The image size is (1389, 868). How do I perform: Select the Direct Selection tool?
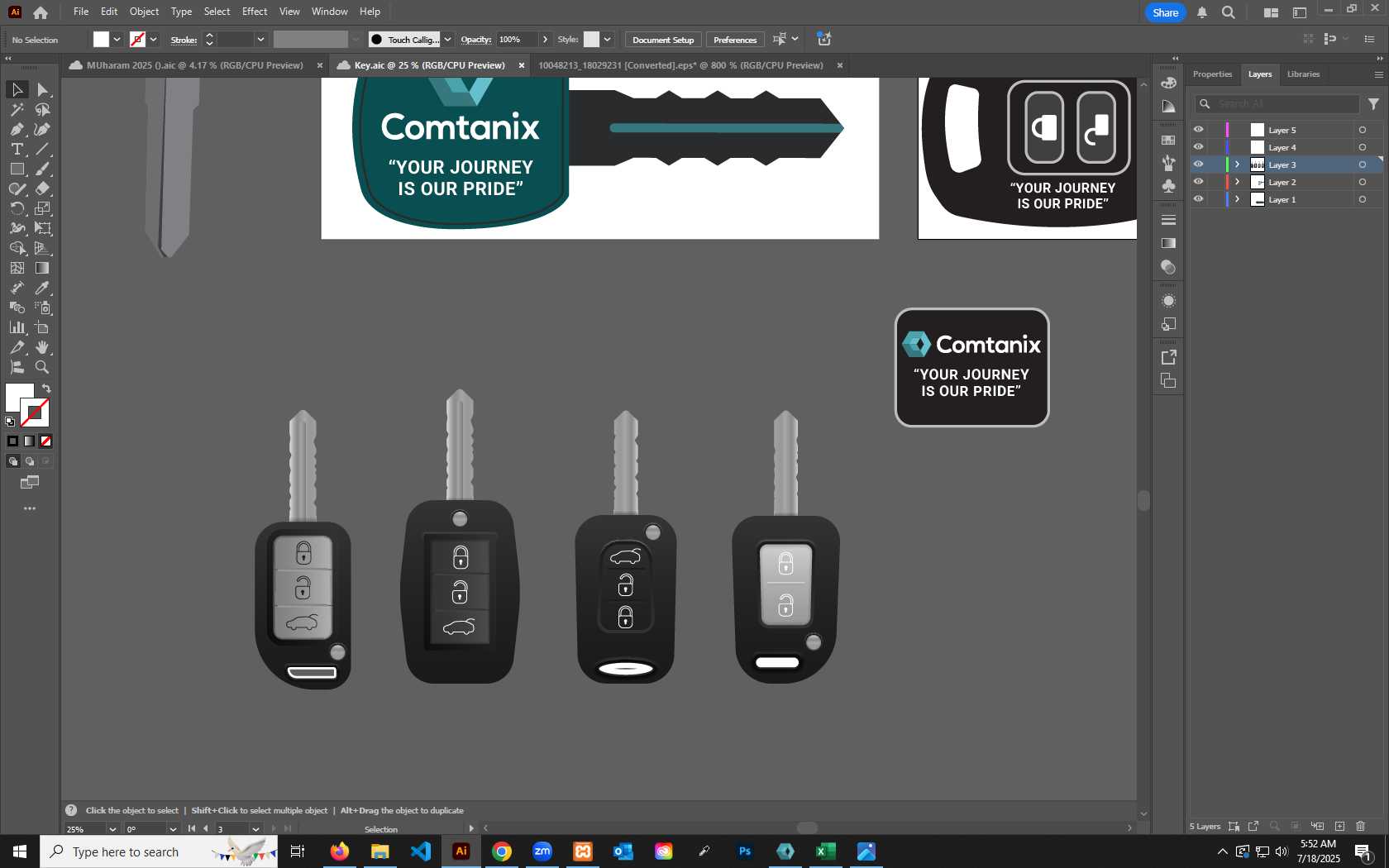[43, 89]
